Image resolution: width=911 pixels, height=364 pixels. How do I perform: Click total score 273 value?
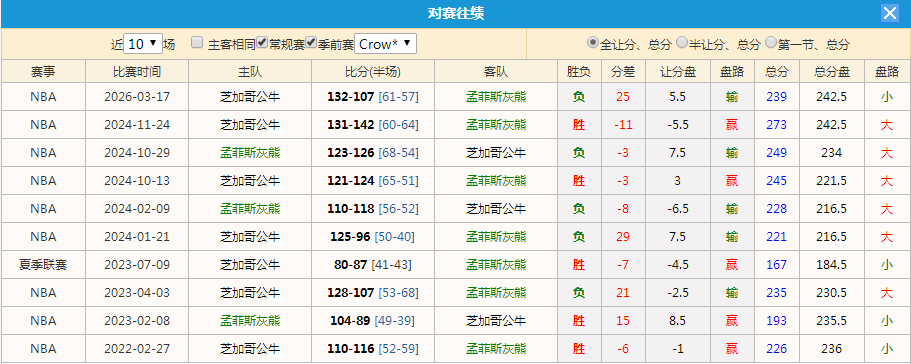[x=776, y=125]
